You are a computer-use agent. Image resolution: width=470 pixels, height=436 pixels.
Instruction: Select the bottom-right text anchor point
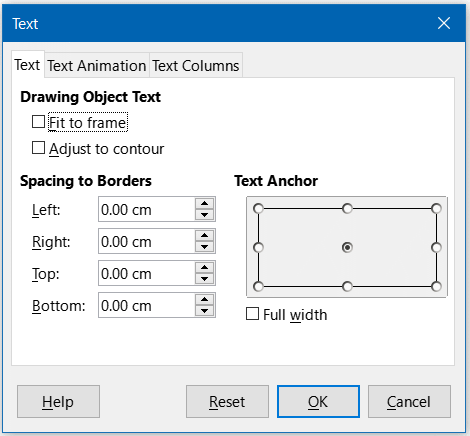click(x=436, y=286)
